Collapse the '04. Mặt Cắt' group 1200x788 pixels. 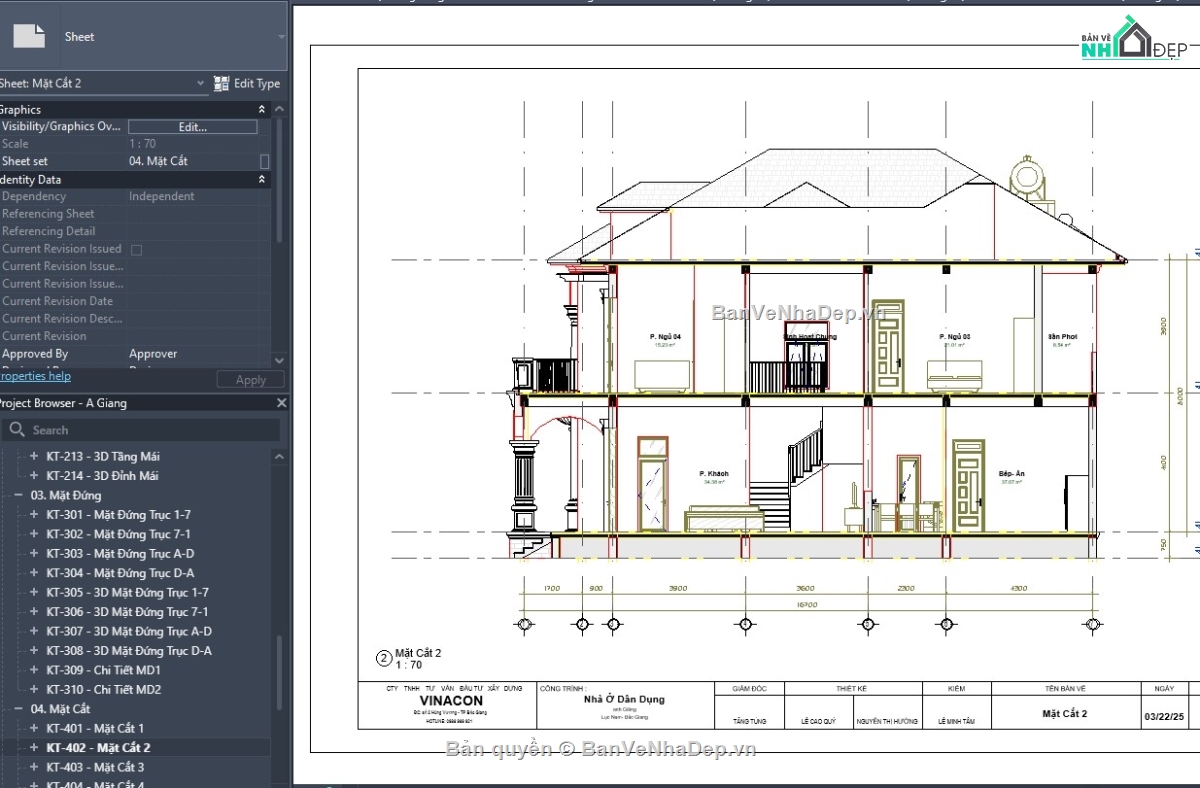click(18, 709)
